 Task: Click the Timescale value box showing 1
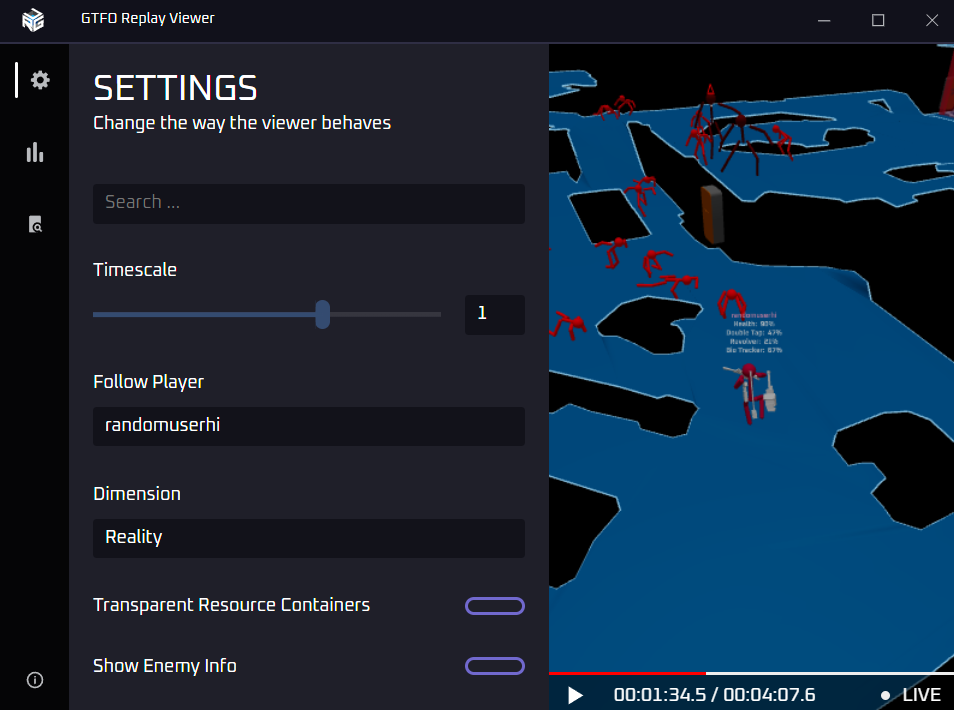coord(495,315)
